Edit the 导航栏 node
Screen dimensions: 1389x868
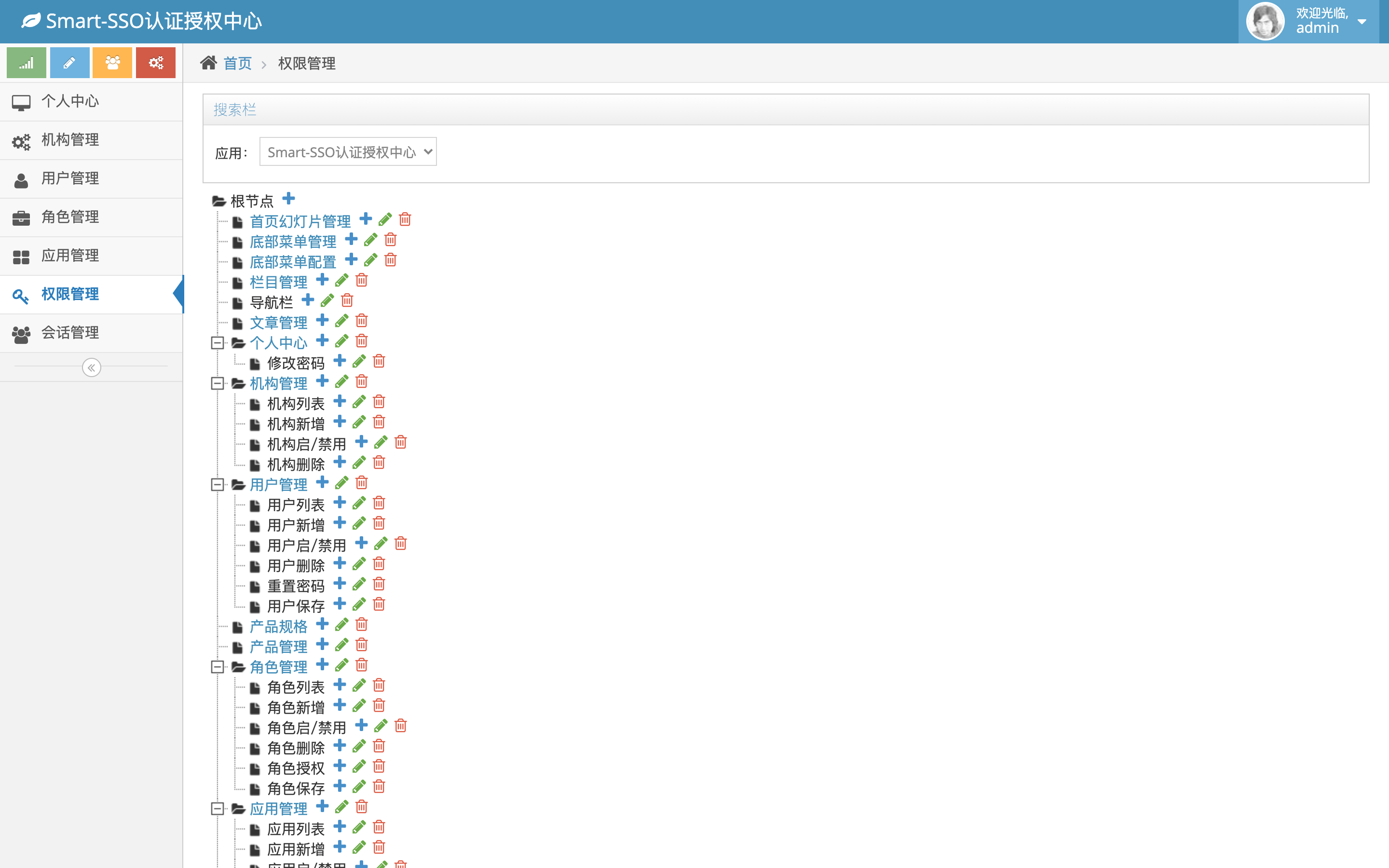(327, 300)
